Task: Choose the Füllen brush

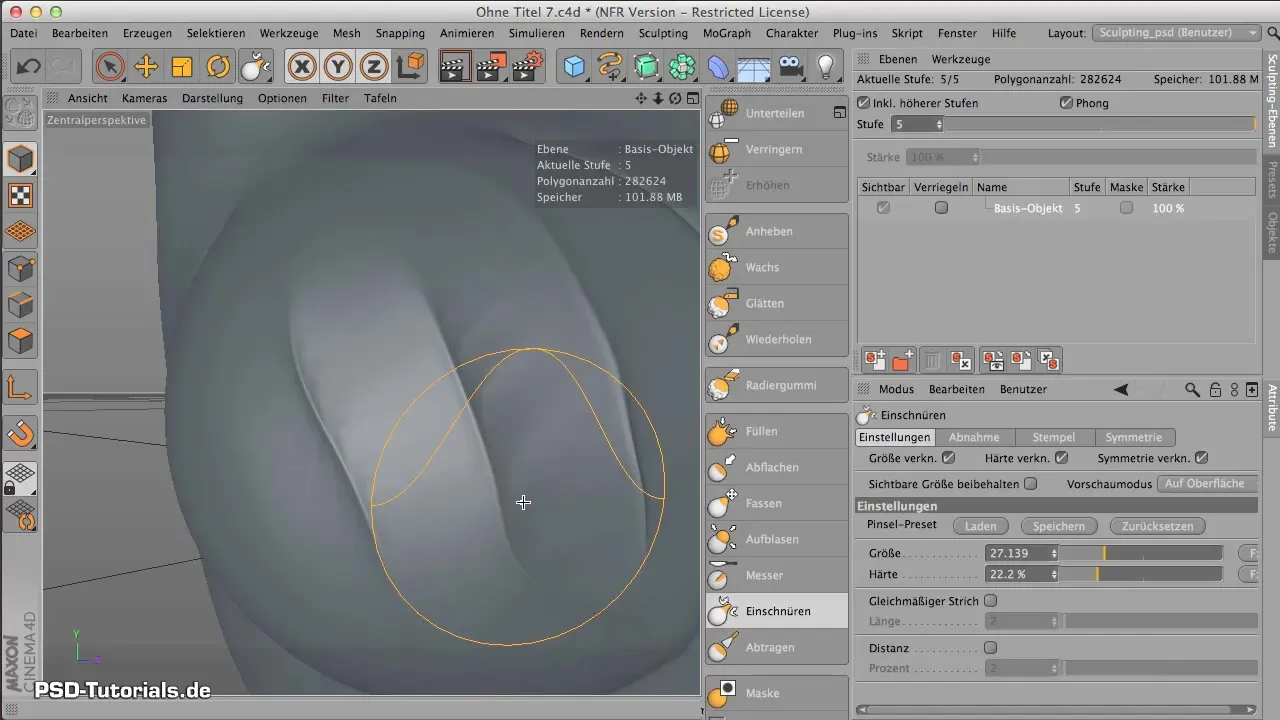Action: (776, 431)
